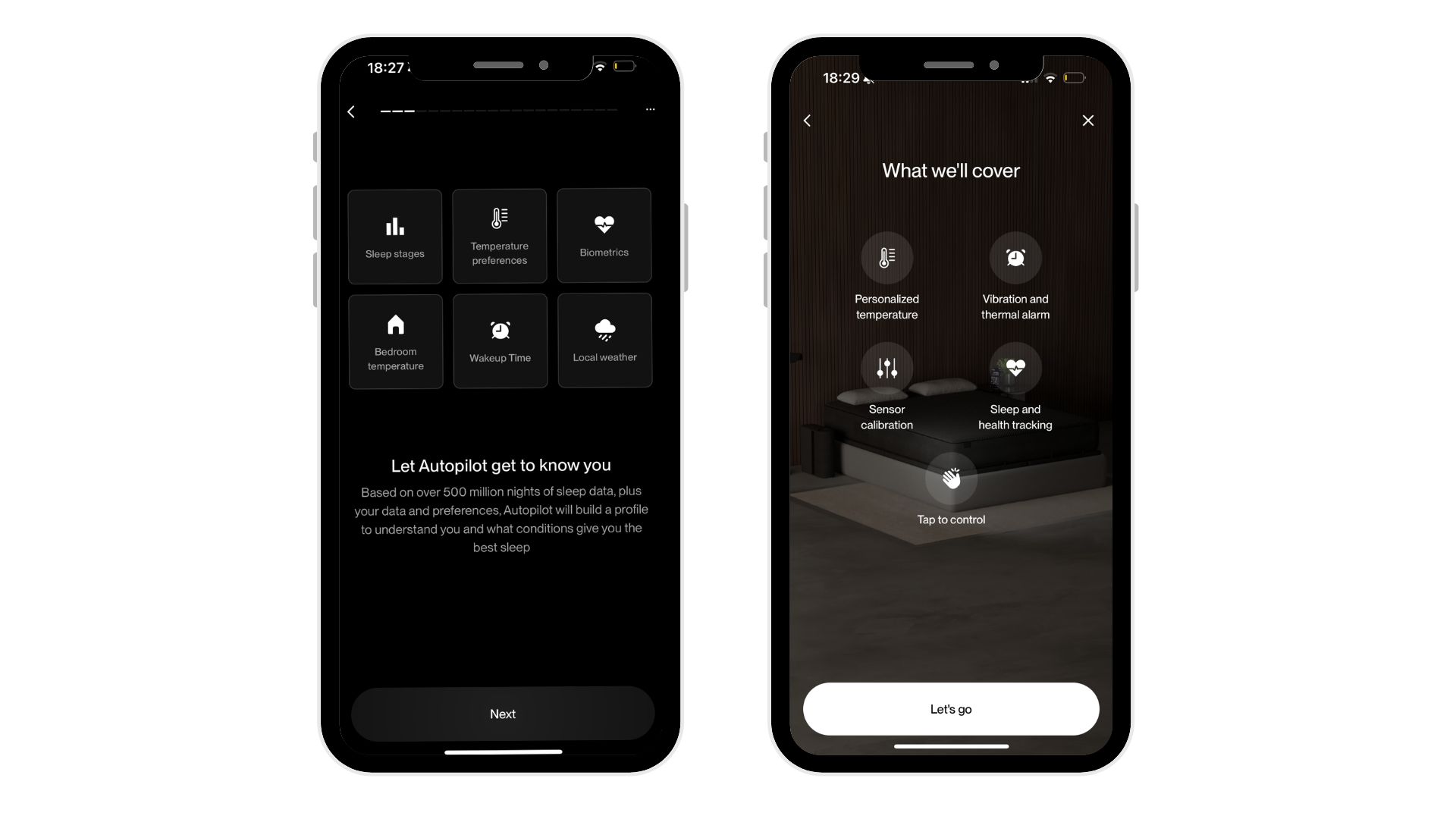Select the Vibration and thermal alarm icon
Screen dimensions: 1456x819
click(1014, 258)
